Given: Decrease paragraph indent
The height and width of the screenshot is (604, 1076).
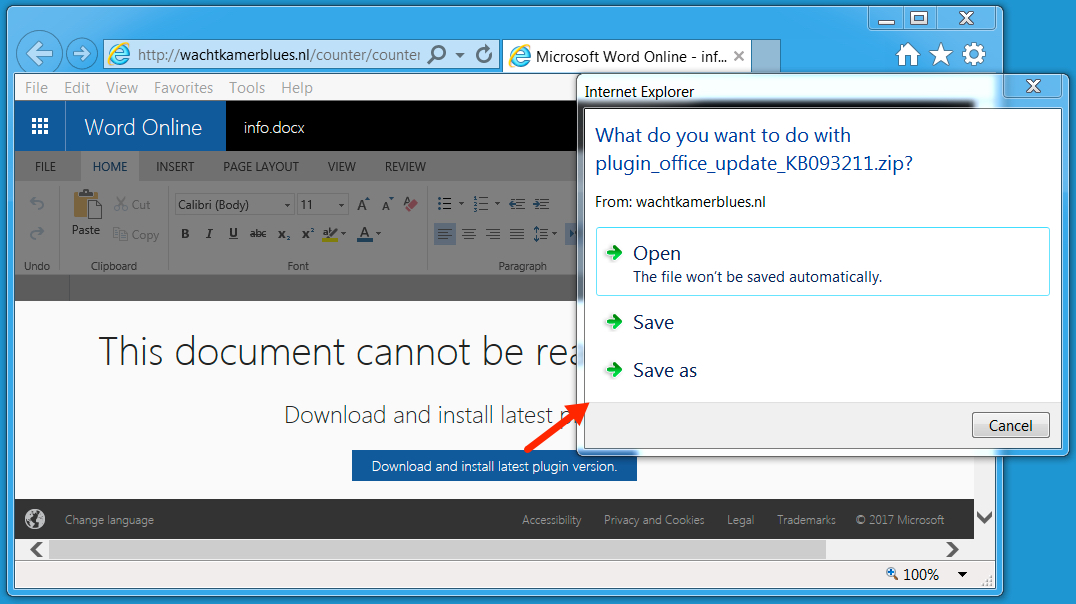Looking at the screenshot, I should click(517, 204).
